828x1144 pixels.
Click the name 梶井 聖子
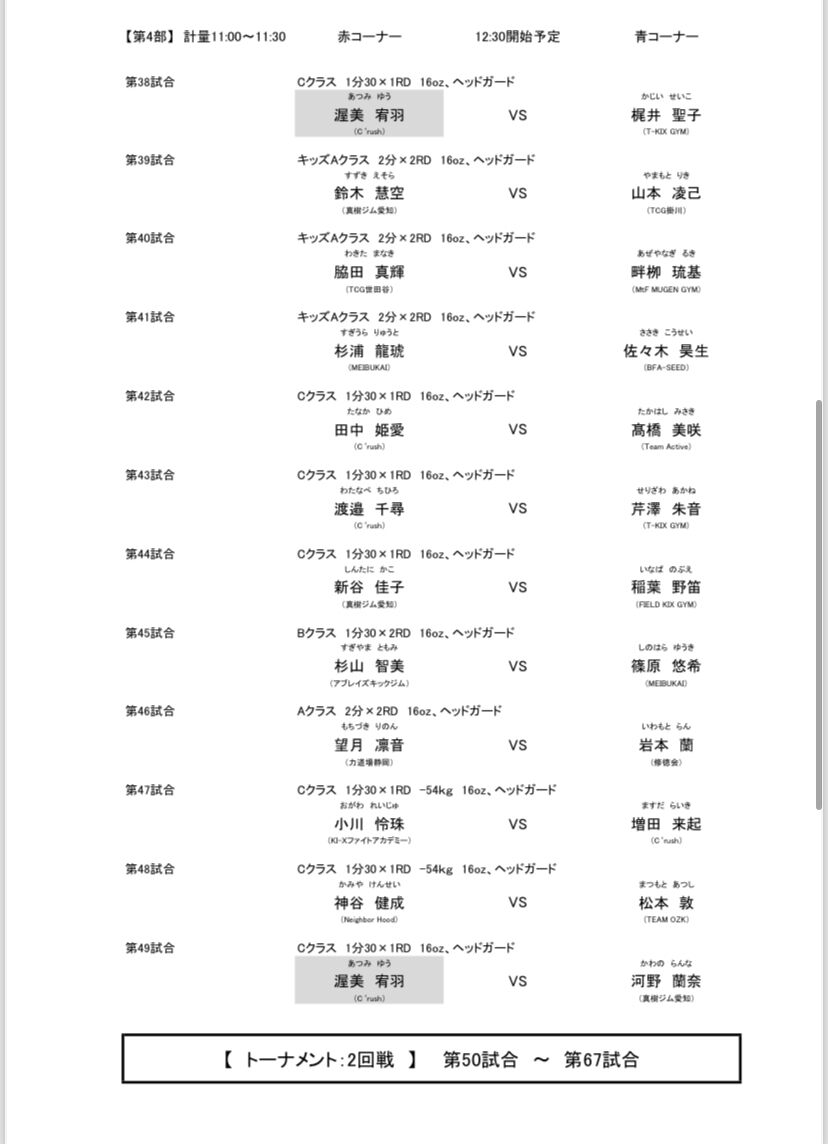click(x=666, y=115)
